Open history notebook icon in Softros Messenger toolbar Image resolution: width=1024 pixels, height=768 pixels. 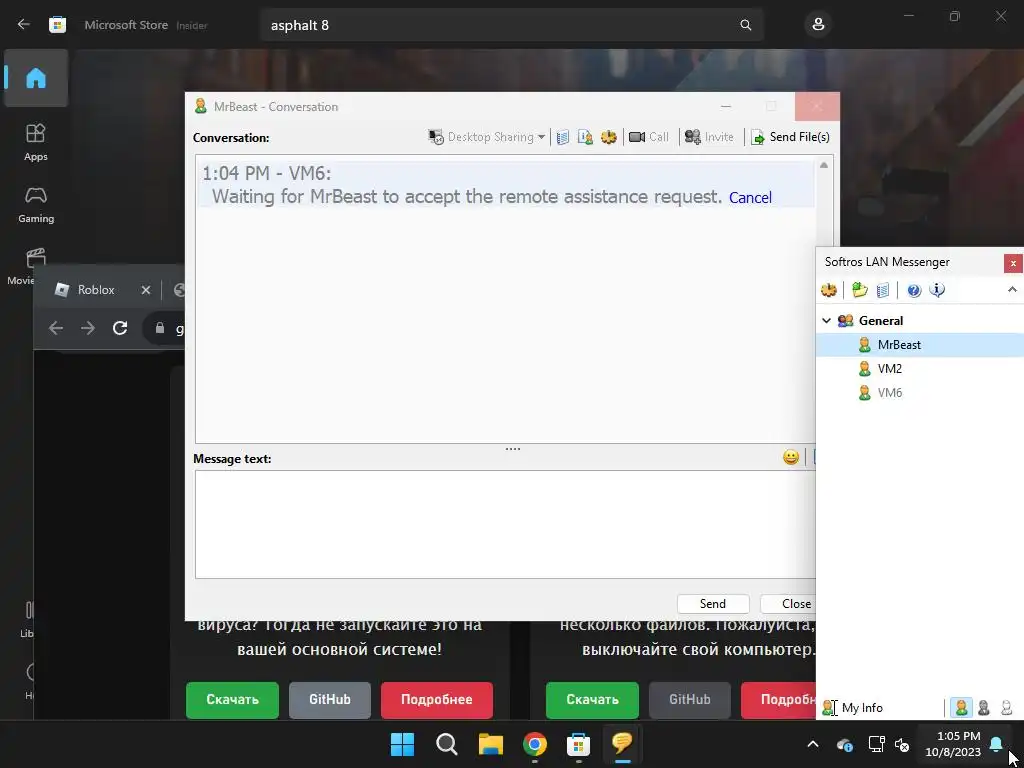(883, 290)
